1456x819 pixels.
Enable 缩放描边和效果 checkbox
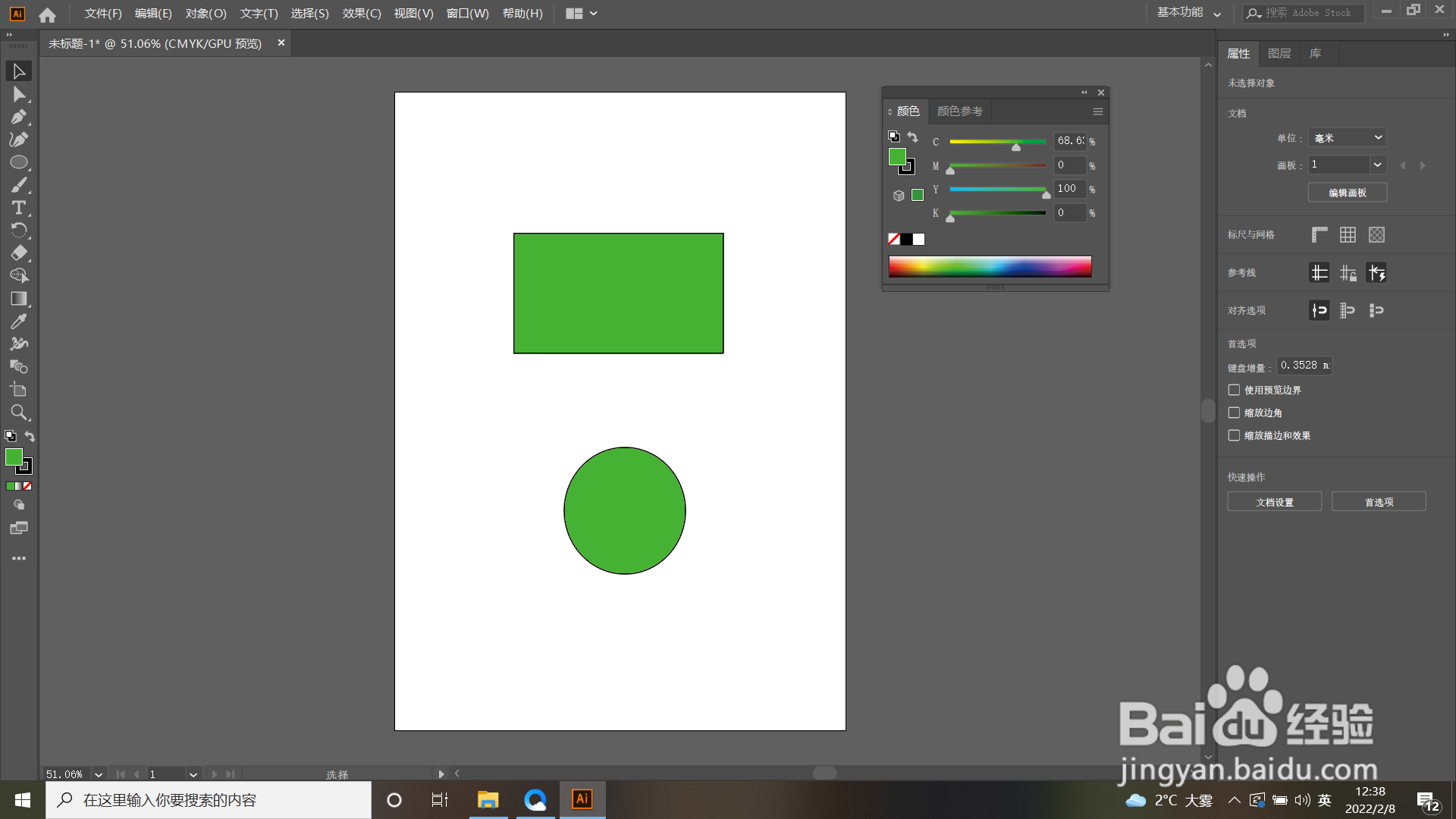click(1234, 435)
